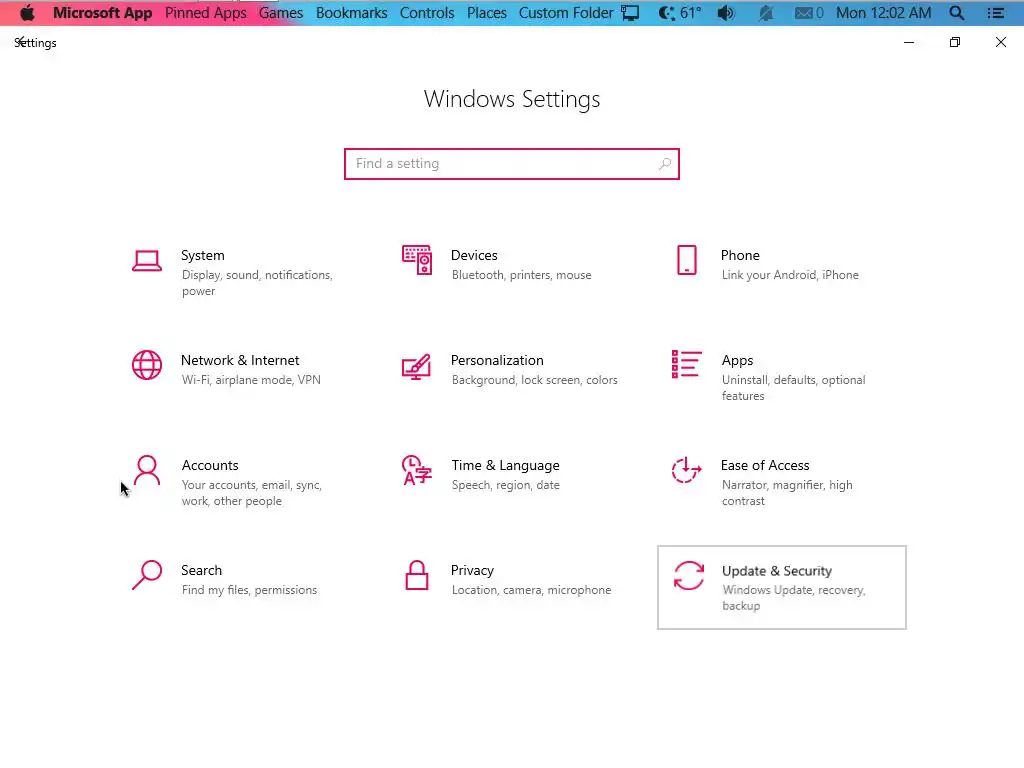Screen dimensions: 1024x768
Task: Open the Time & Language icon
Action: coord(417,470)
